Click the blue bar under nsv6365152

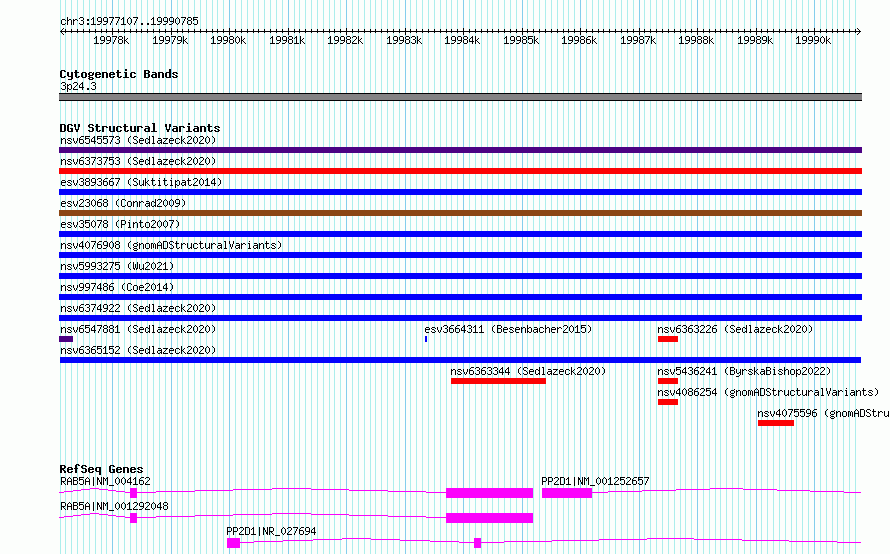(x=460, y=360)
